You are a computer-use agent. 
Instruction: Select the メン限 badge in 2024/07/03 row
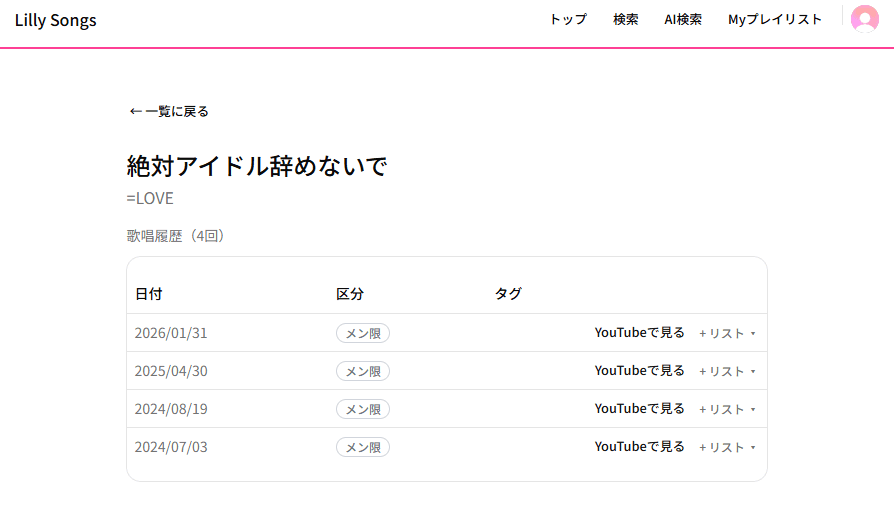coord(363,447)
